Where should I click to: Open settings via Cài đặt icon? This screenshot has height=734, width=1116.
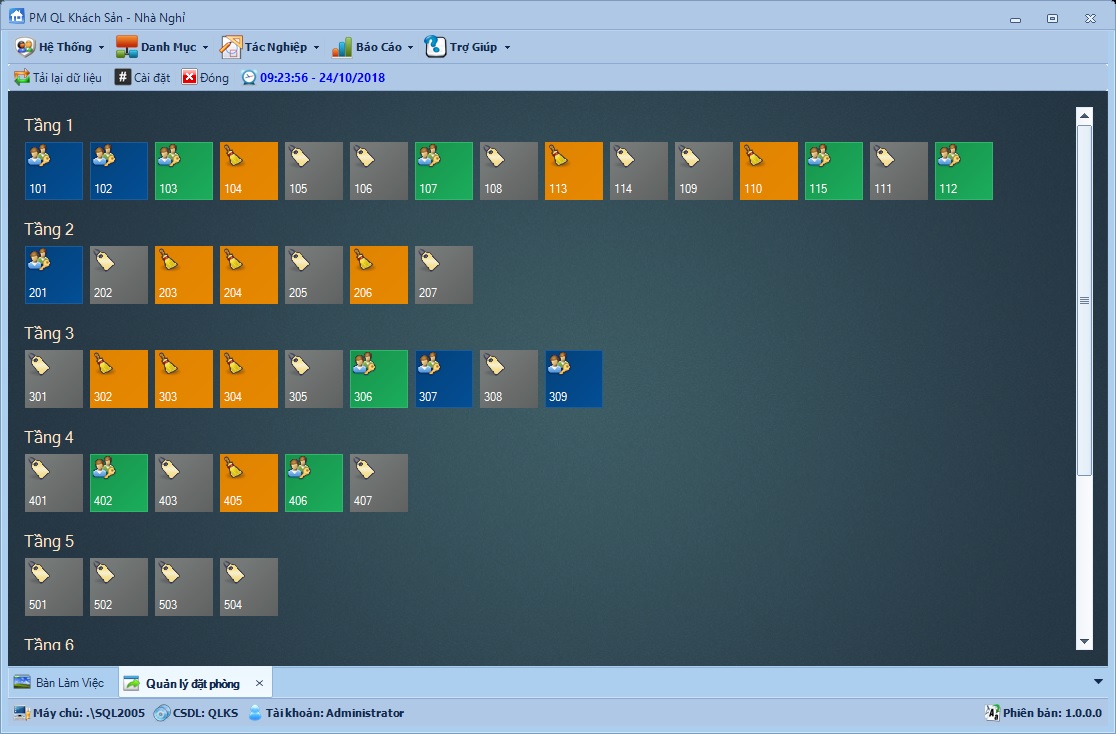coord(123,78)
